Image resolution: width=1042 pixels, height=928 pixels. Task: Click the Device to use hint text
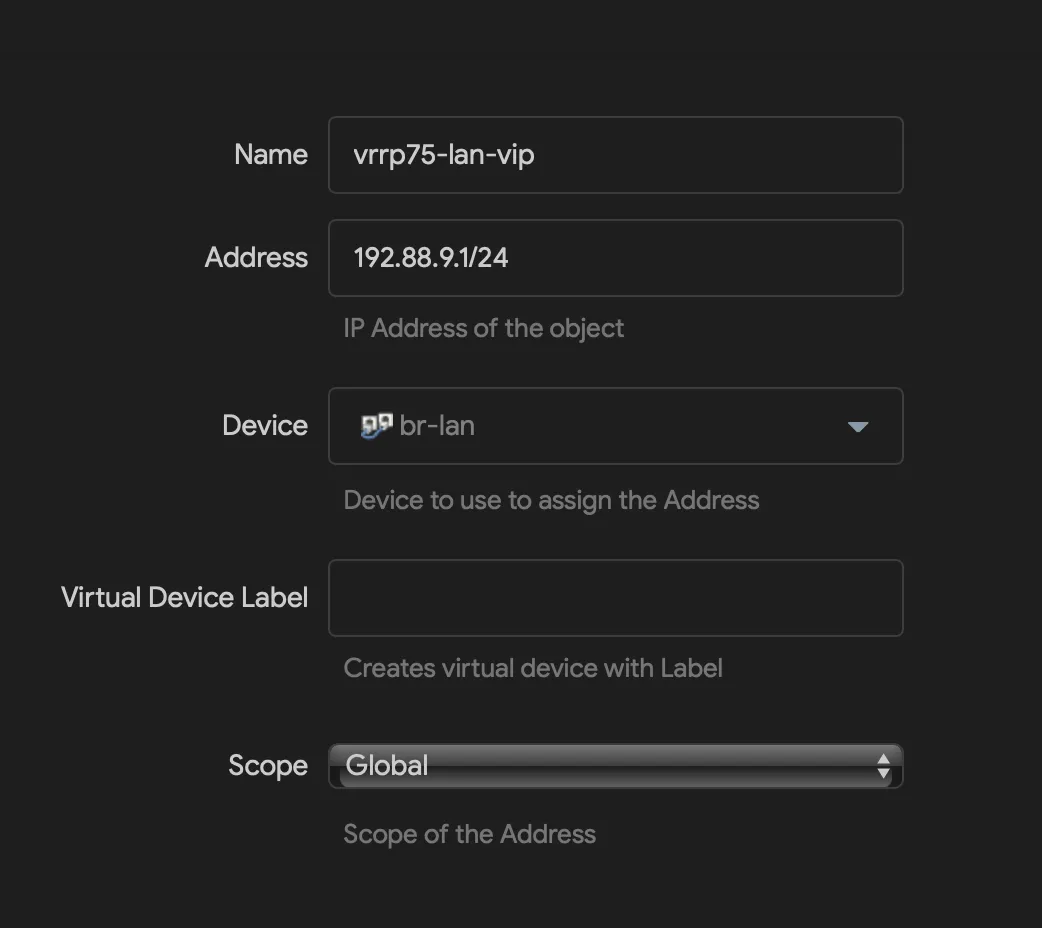pyautogui.click(x=551, y=500)
